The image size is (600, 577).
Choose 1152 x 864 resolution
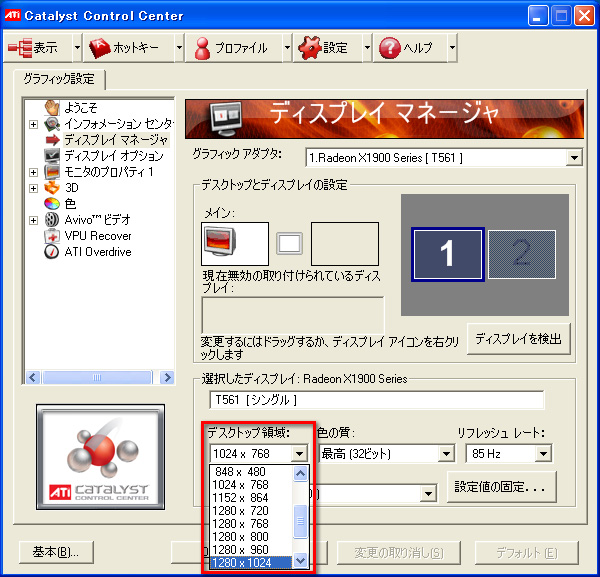[251, 498]
